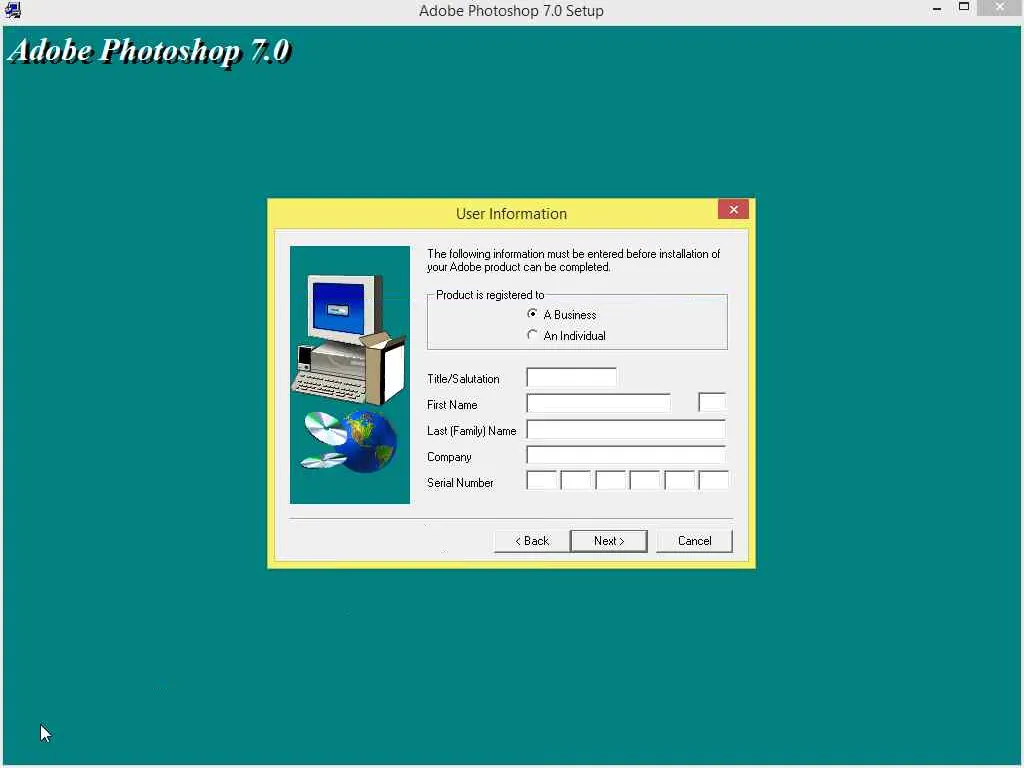Proceed with the Next button
This screenshot has width=1024, height=768.
pos(609,541)
